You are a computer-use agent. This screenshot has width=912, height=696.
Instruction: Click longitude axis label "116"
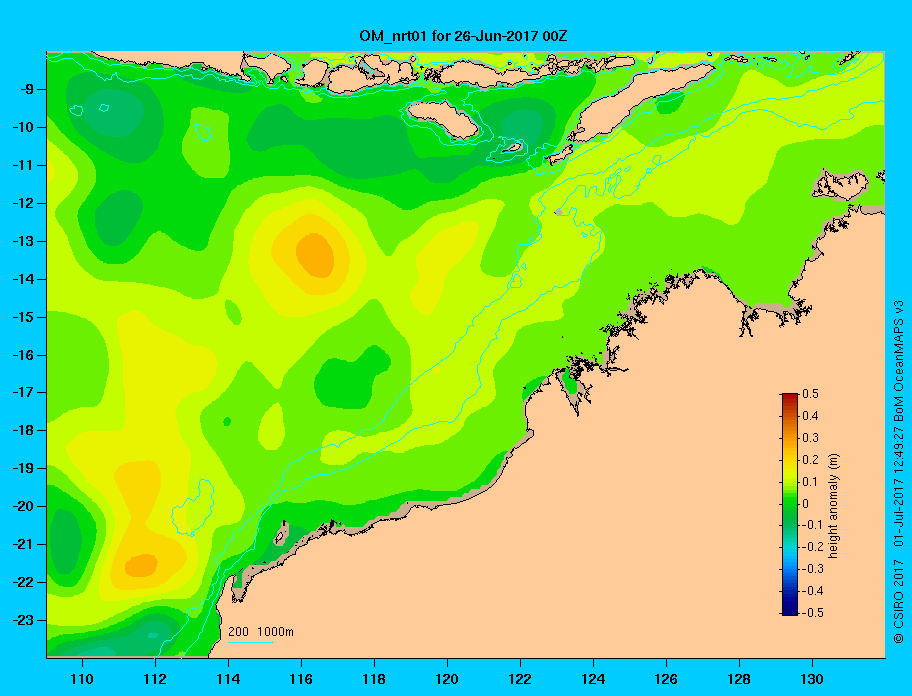tap(301, 679)
